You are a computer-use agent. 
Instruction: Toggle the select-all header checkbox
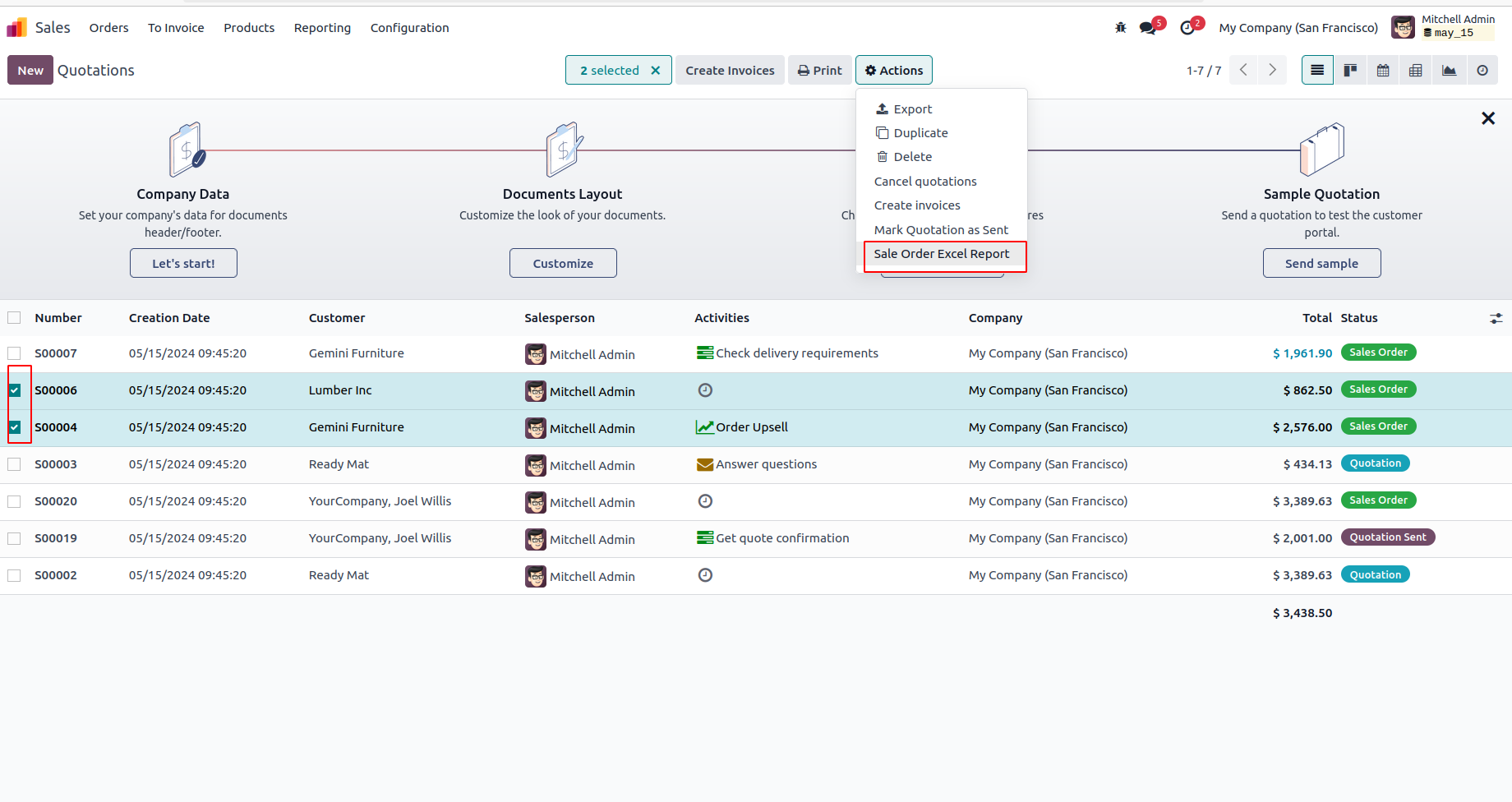point(15,318)
